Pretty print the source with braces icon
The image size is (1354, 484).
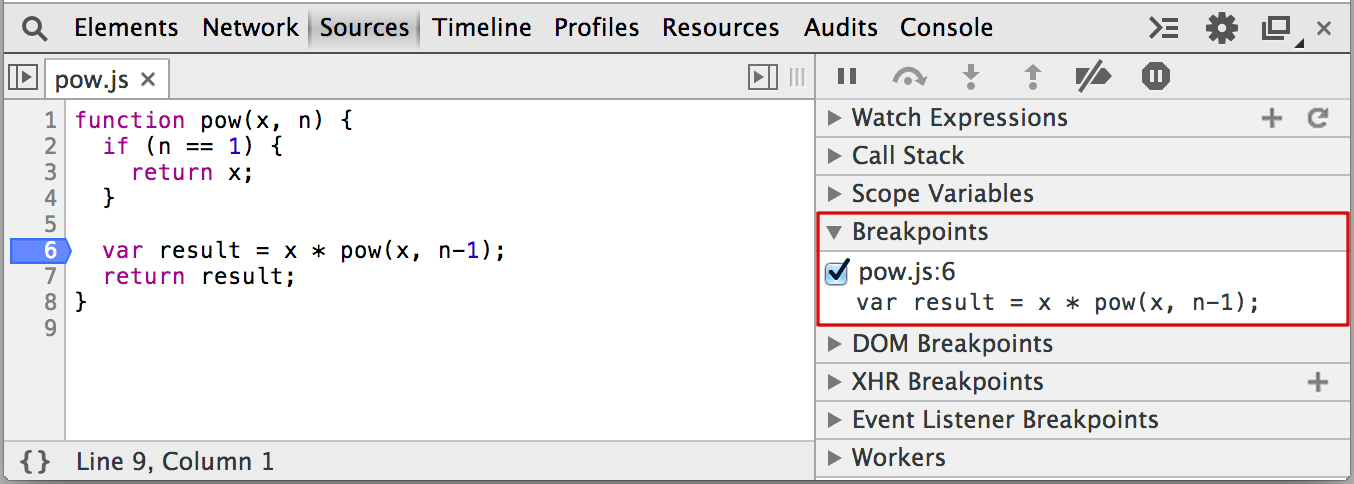(x=34, y=461)
